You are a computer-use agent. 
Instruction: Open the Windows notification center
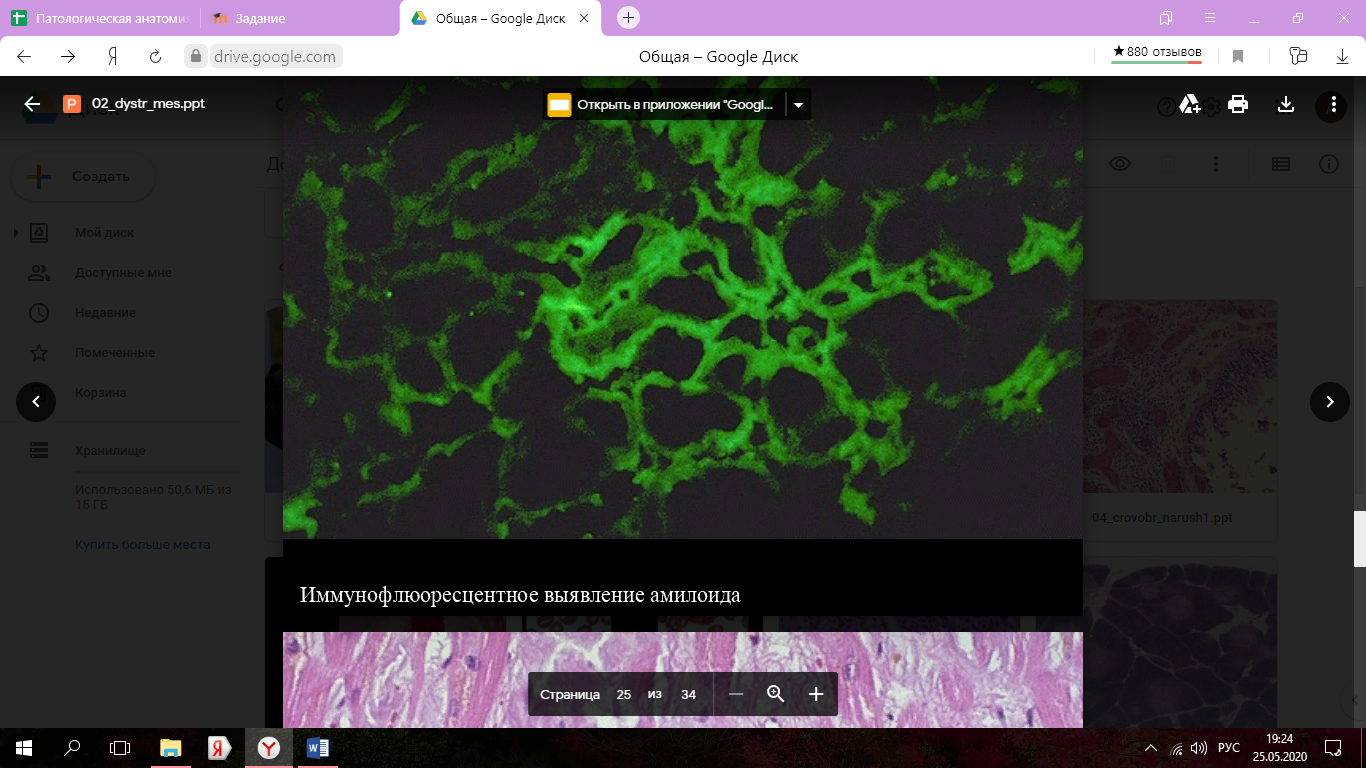point(1332,748)
